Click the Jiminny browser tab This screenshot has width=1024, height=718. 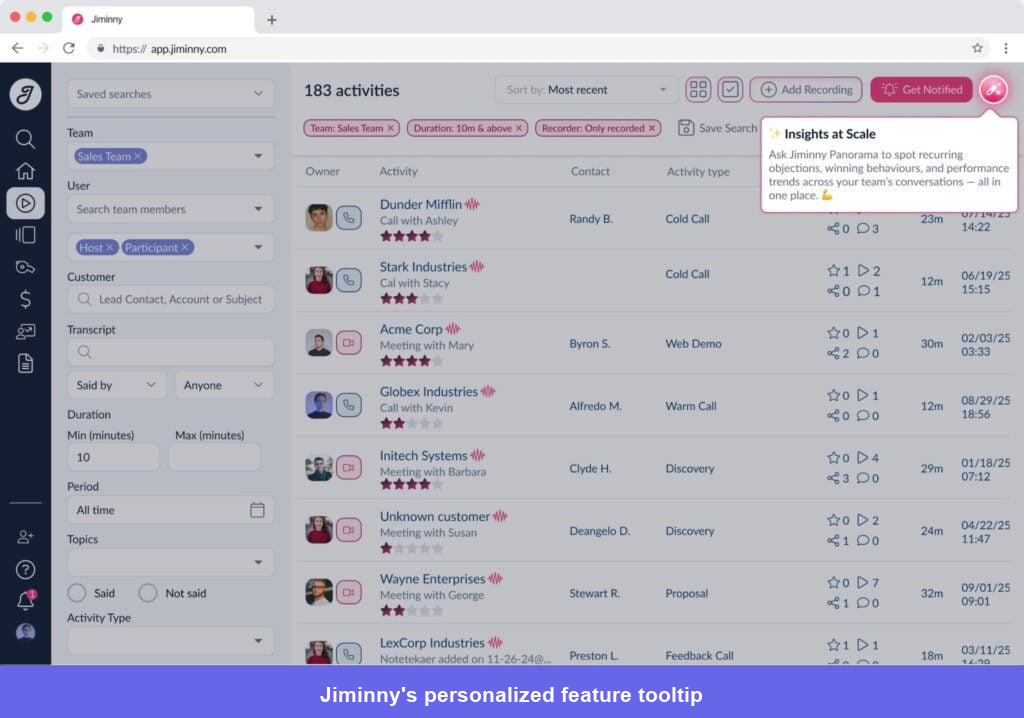(x=158, y=19)
